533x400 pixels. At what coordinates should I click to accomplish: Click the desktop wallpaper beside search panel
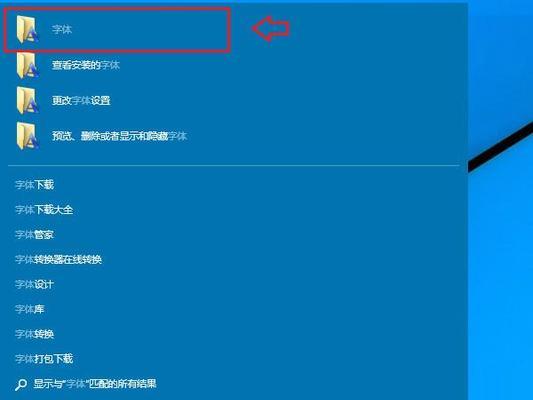[x=500, y=238]
